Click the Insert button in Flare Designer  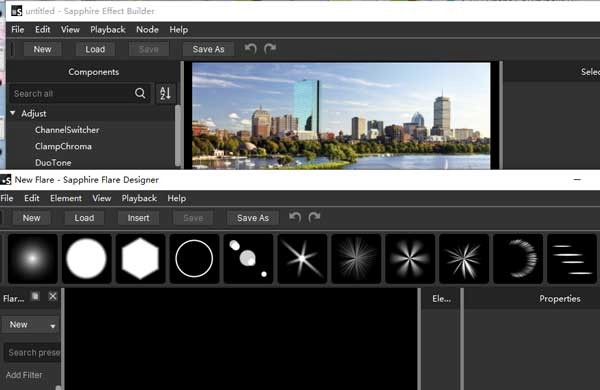pyautogui.click(x=139, y=218)
